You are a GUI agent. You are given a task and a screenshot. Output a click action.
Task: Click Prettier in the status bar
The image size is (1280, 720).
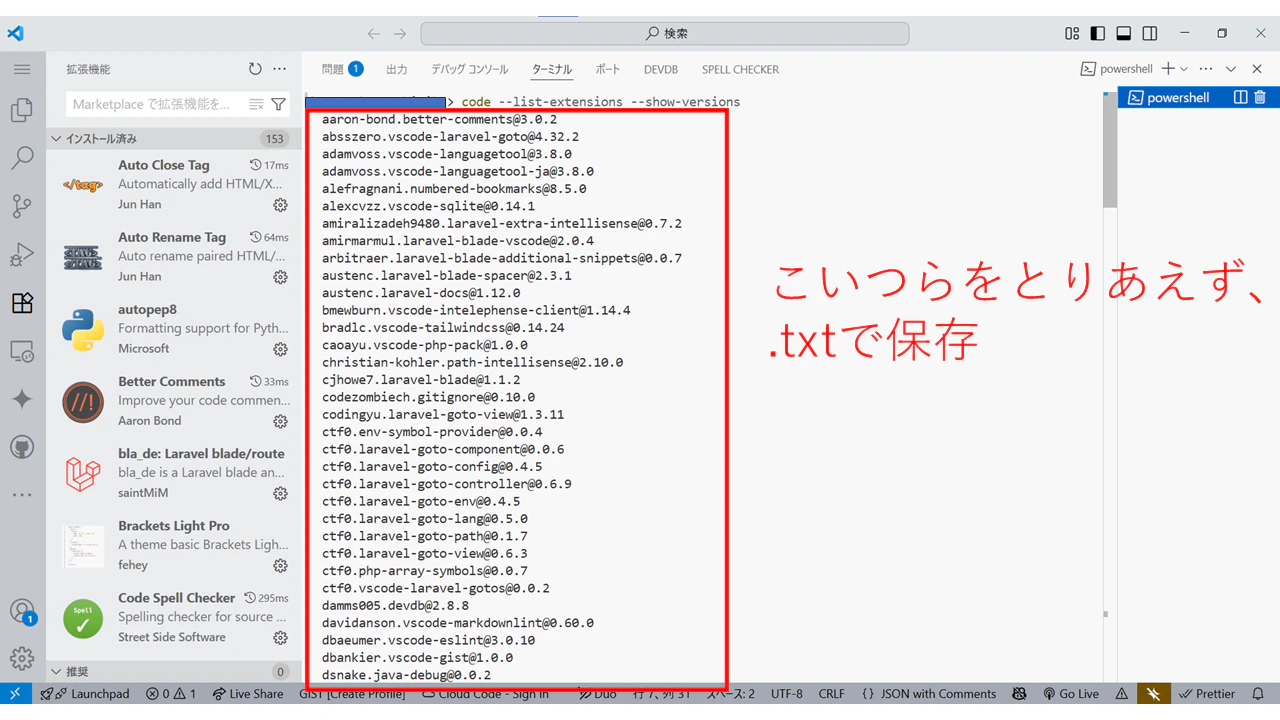coord(1207,694)
